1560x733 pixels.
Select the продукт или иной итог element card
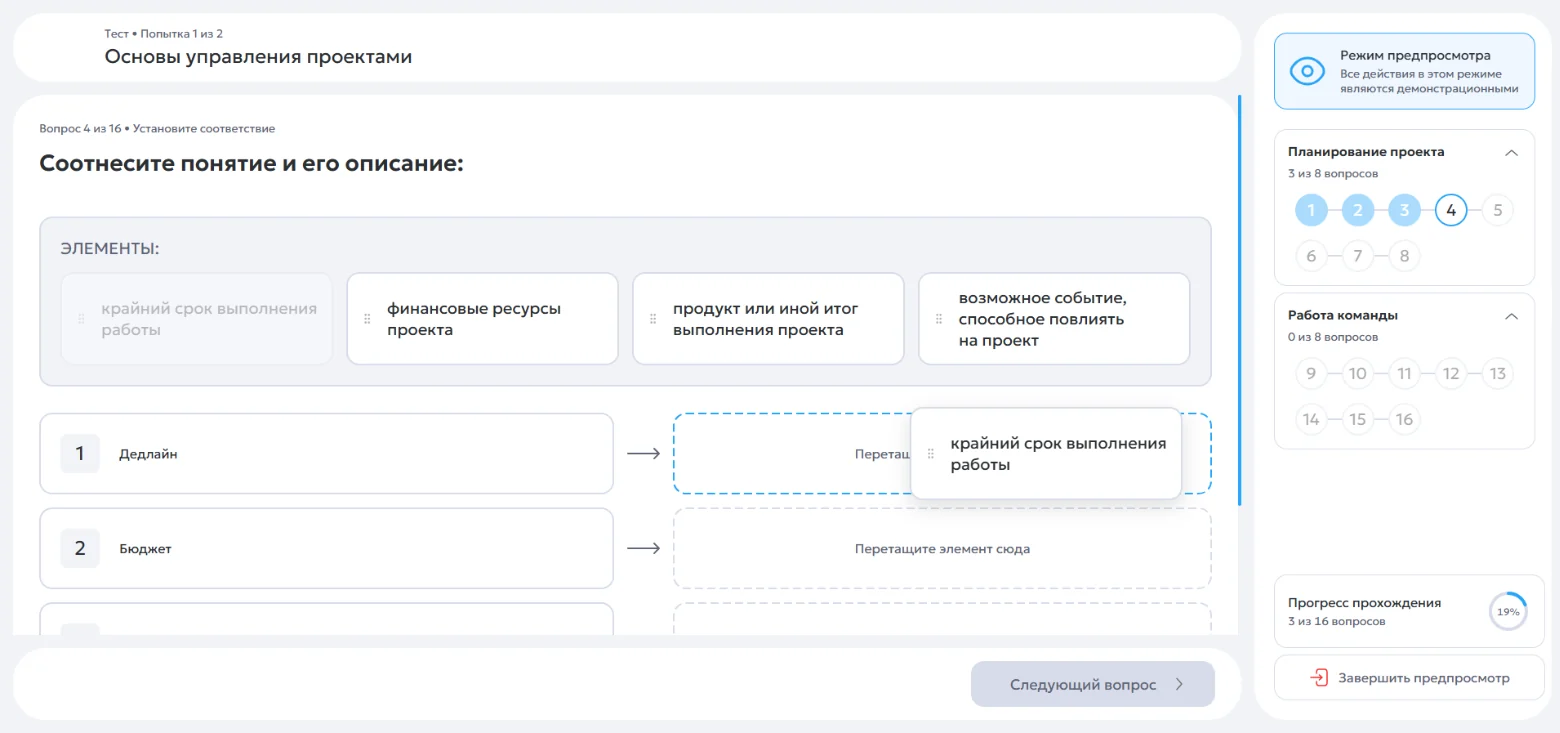(768, 319)
